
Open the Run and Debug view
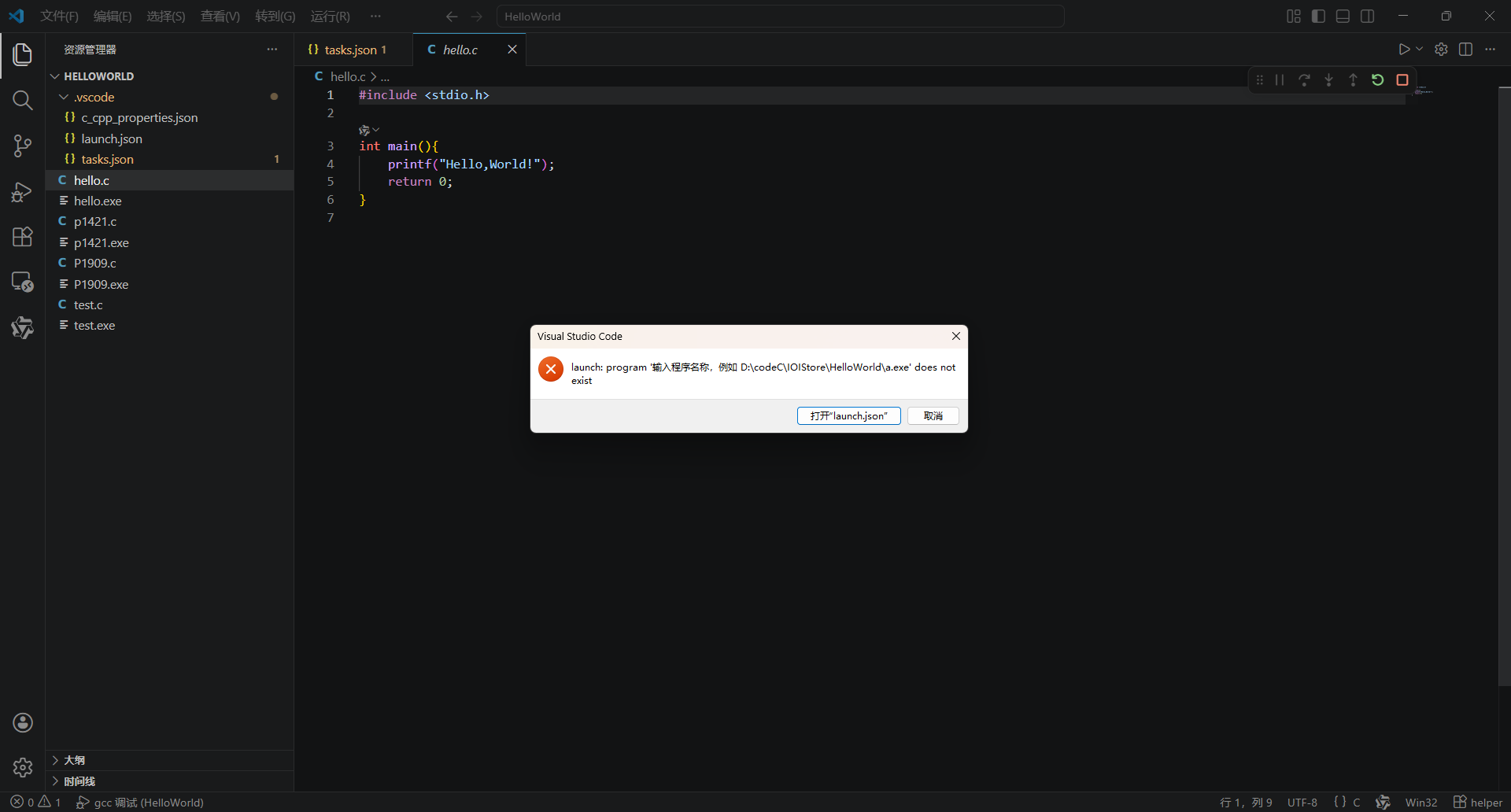click(x=23, y=191)
